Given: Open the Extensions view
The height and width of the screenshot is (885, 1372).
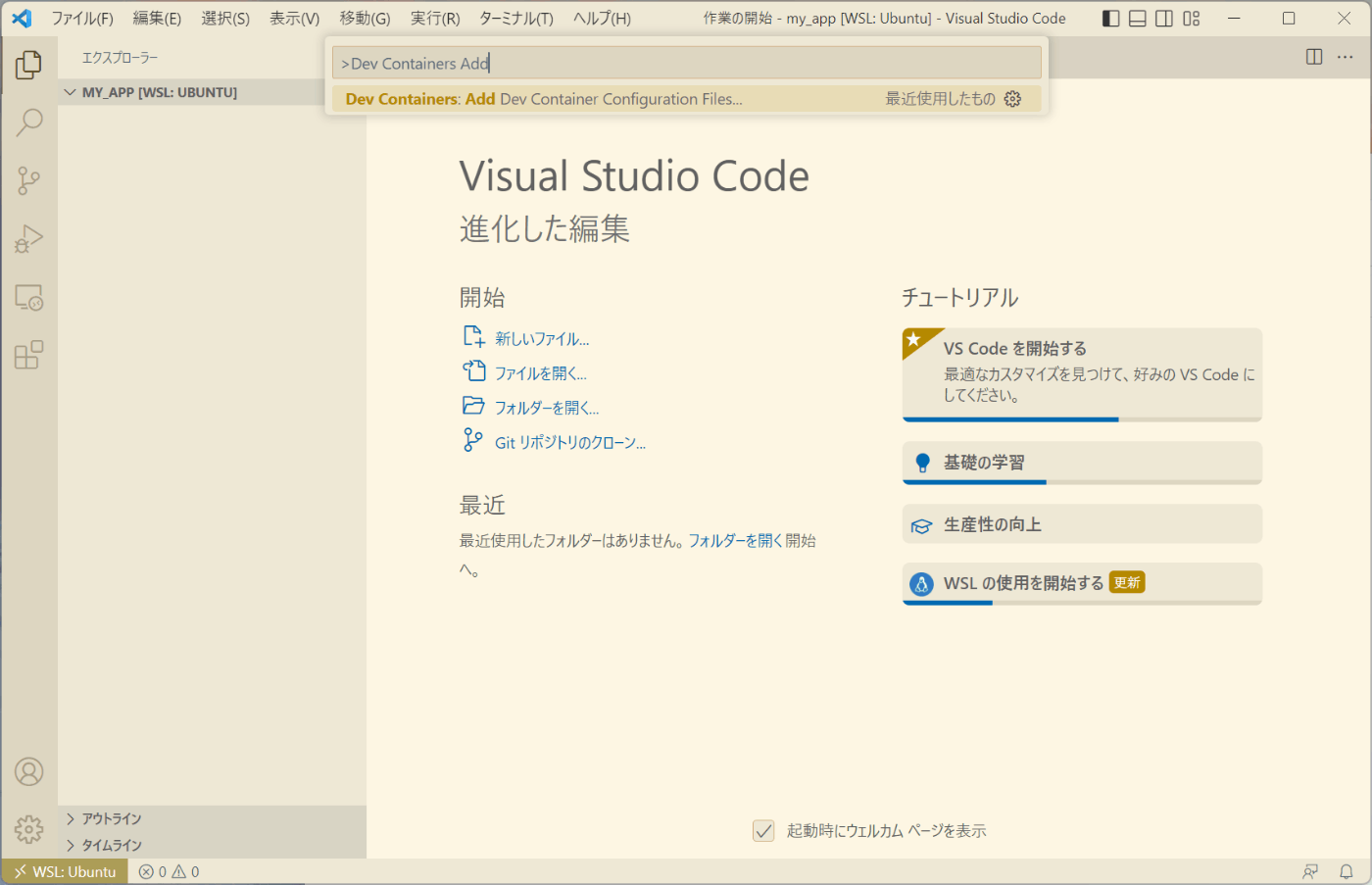Looking at the screenshot, I should 28,355.
